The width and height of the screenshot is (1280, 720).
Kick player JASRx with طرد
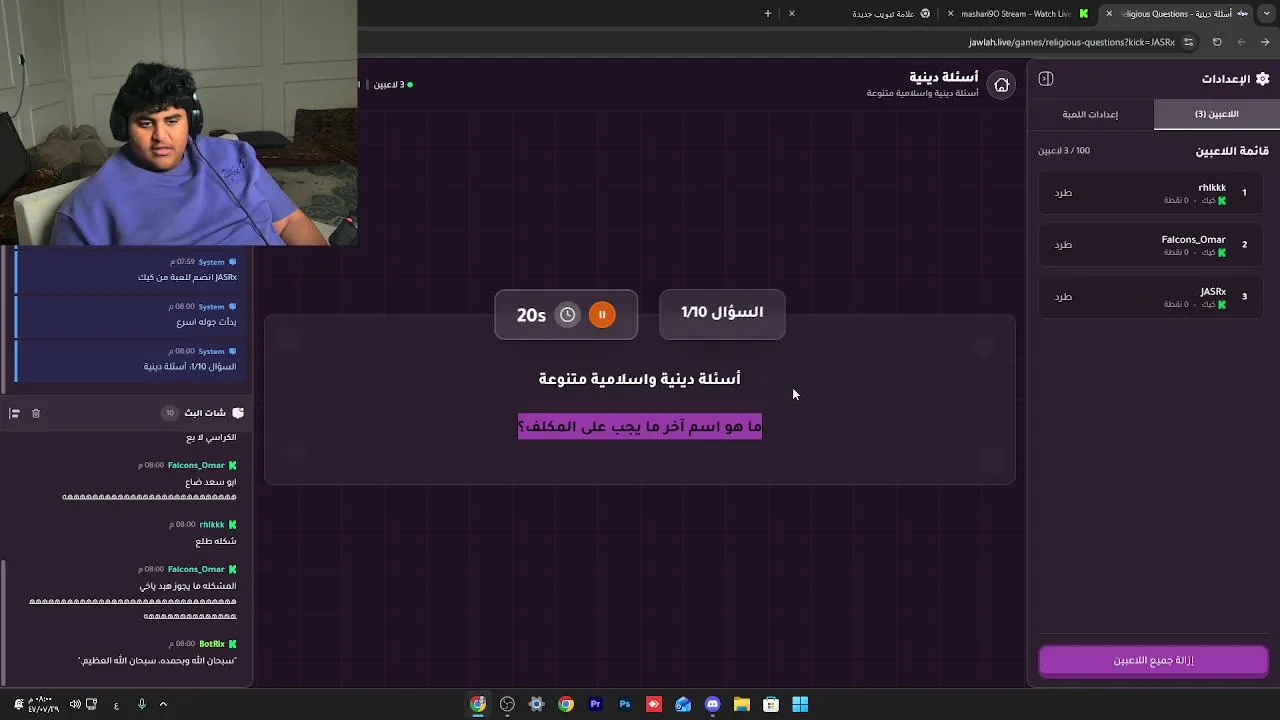1063,297
